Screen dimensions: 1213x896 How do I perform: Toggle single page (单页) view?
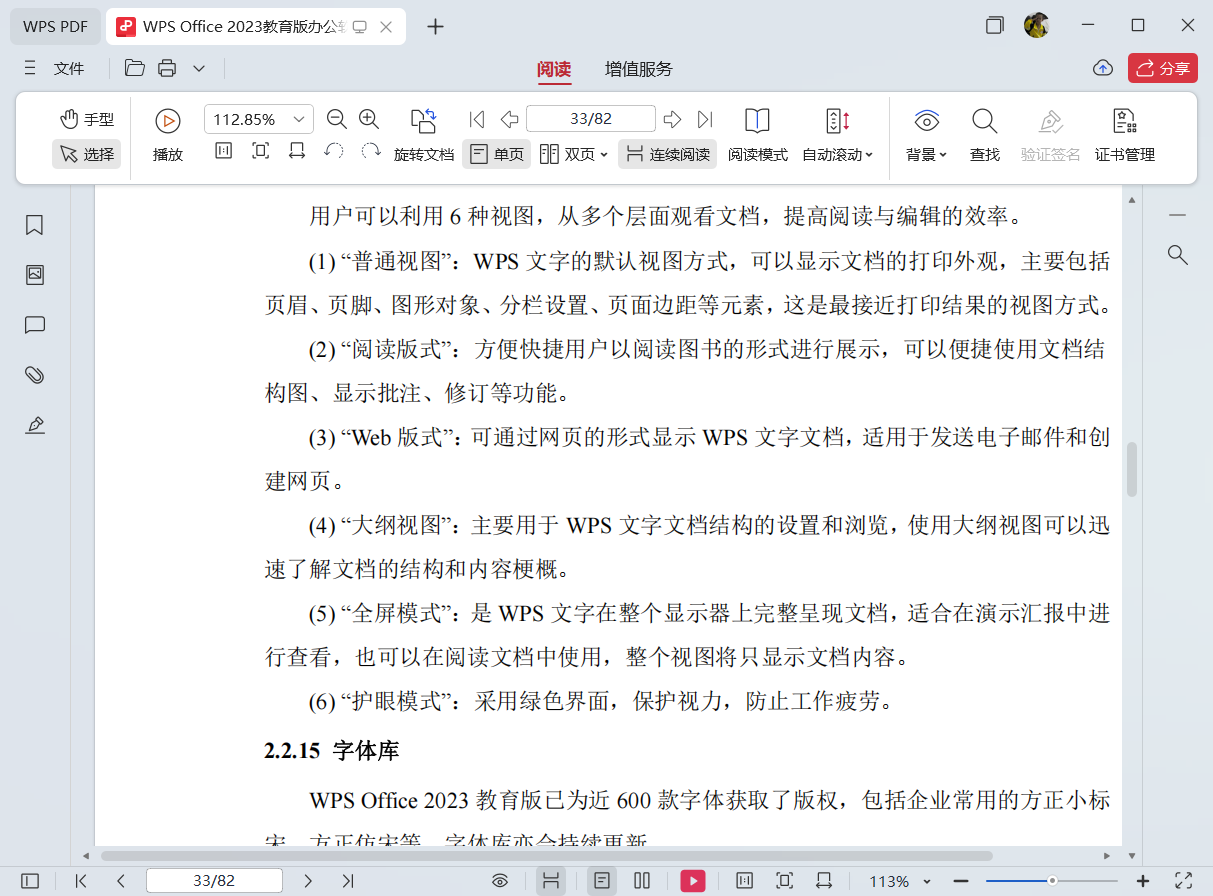tap(497, 154)
